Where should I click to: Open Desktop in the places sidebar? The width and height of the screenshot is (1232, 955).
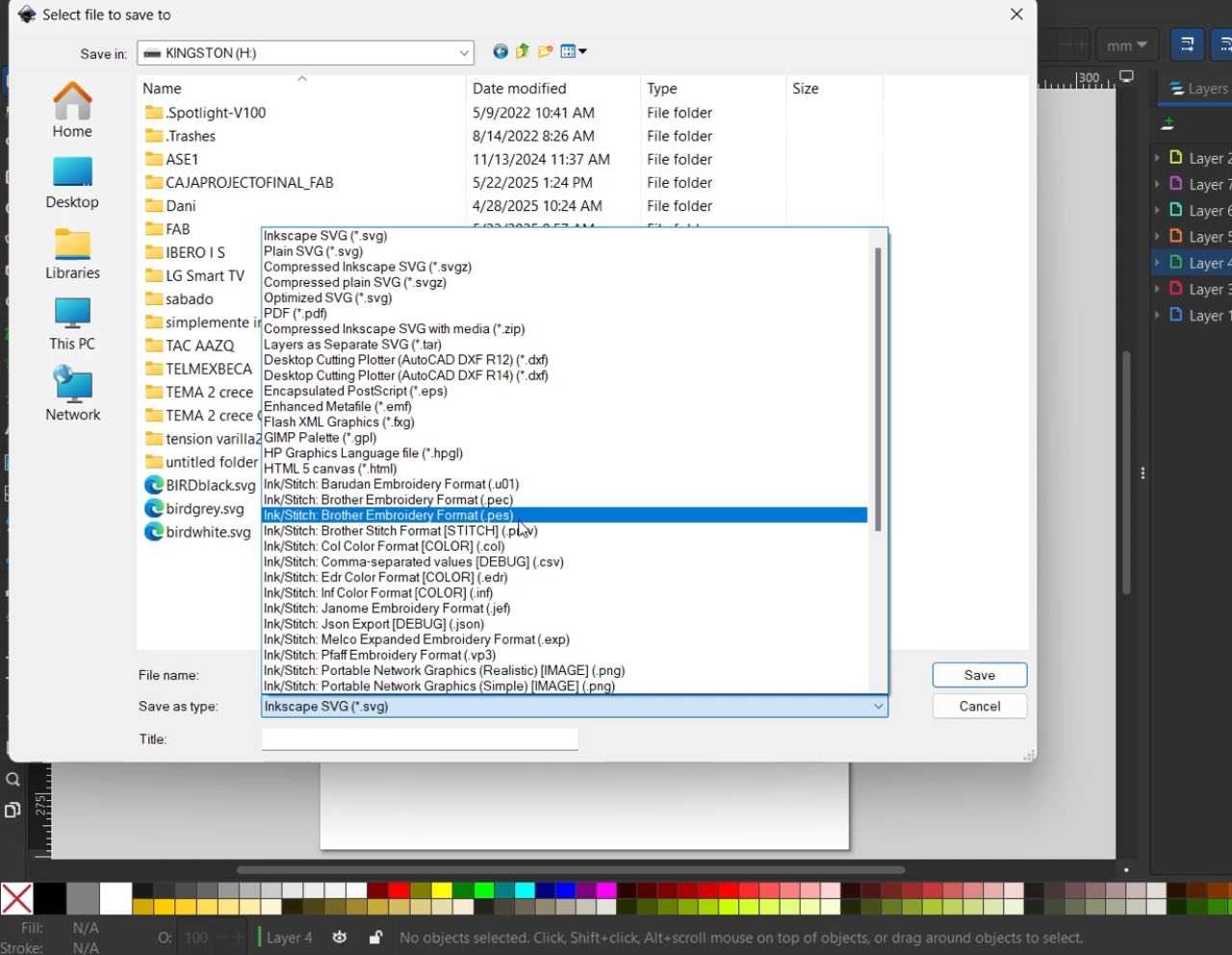72,182
